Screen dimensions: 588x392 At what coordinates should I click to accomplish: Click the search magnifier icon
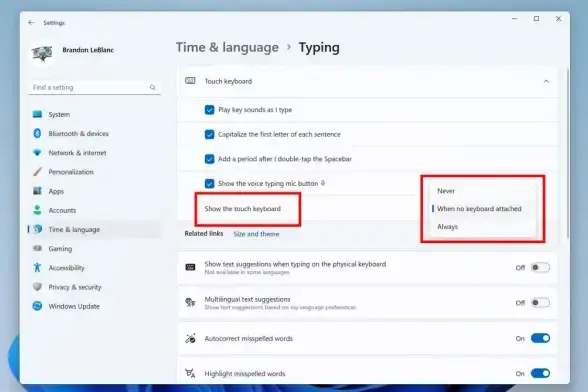(153, 87)
